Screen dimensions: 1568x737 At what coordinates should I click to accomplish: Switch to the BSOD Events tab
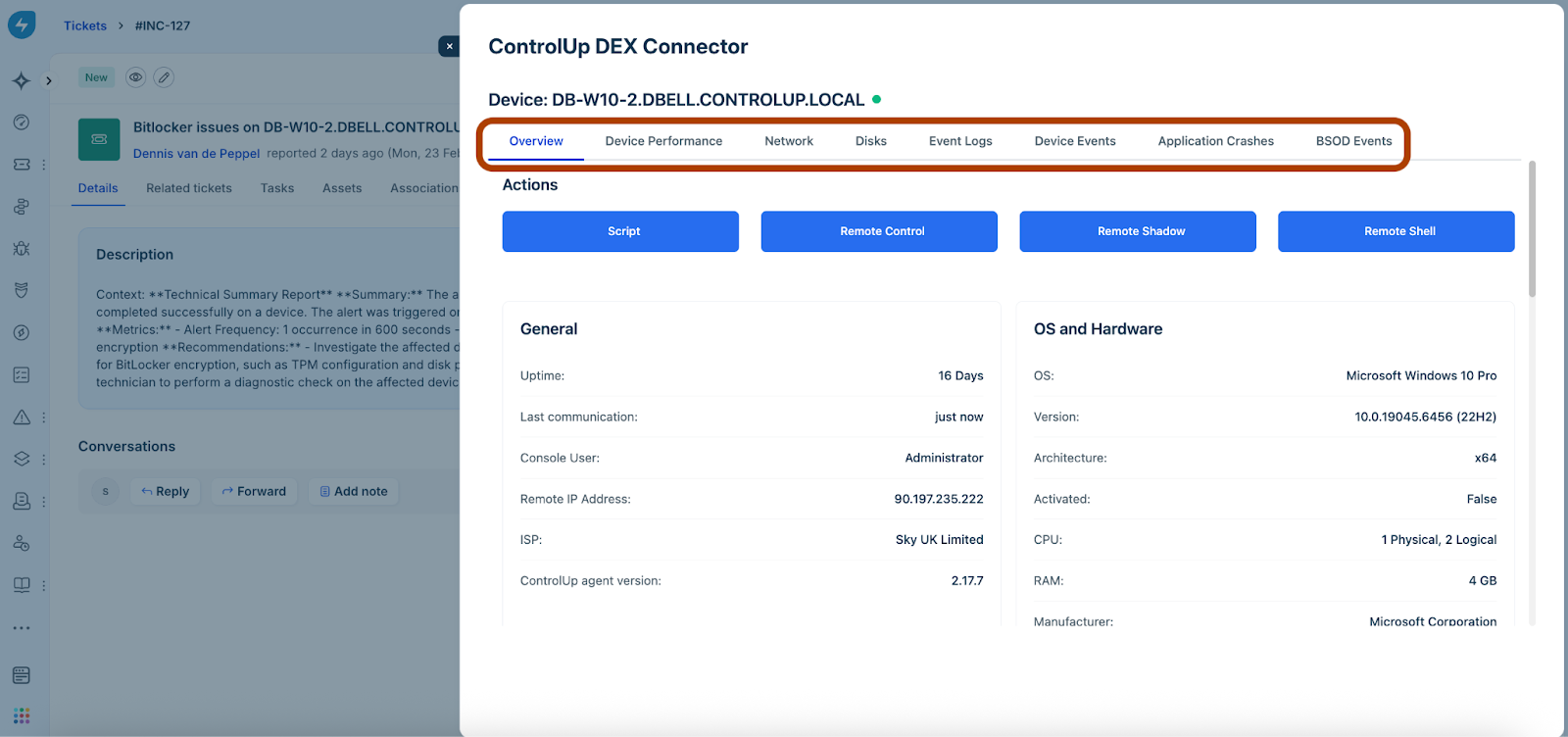pyautogui.click(x=1353, y=141)
